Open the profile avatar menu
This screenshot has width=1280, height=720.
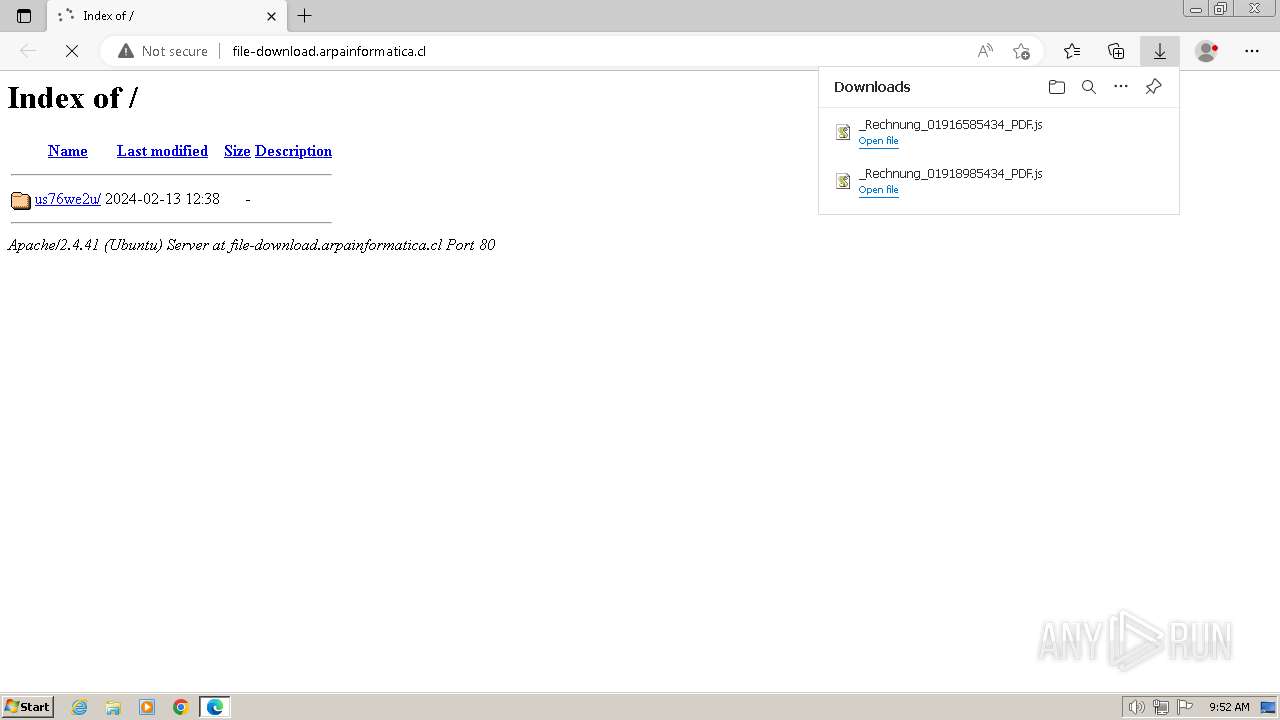tap(1207, 51)
